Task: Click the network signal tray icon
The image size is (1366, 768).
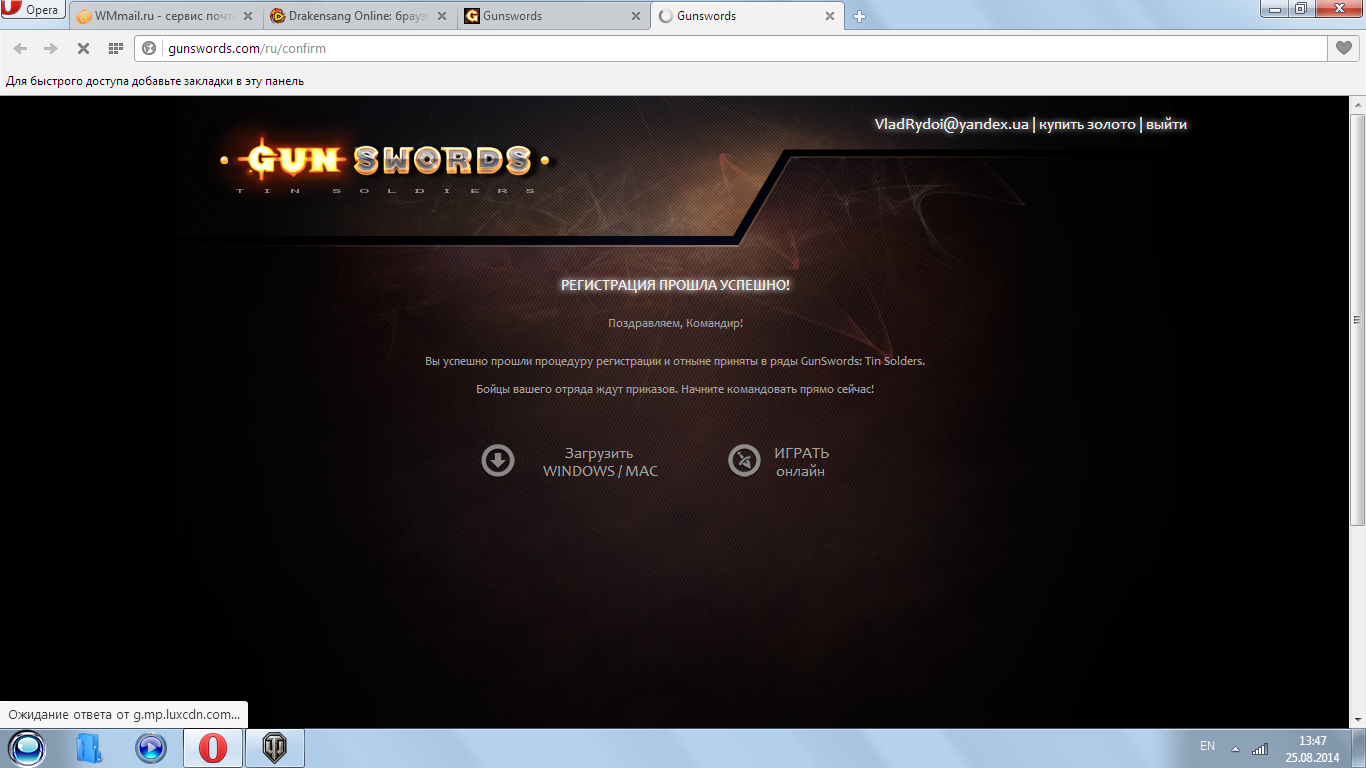Action: [1259, 748]
